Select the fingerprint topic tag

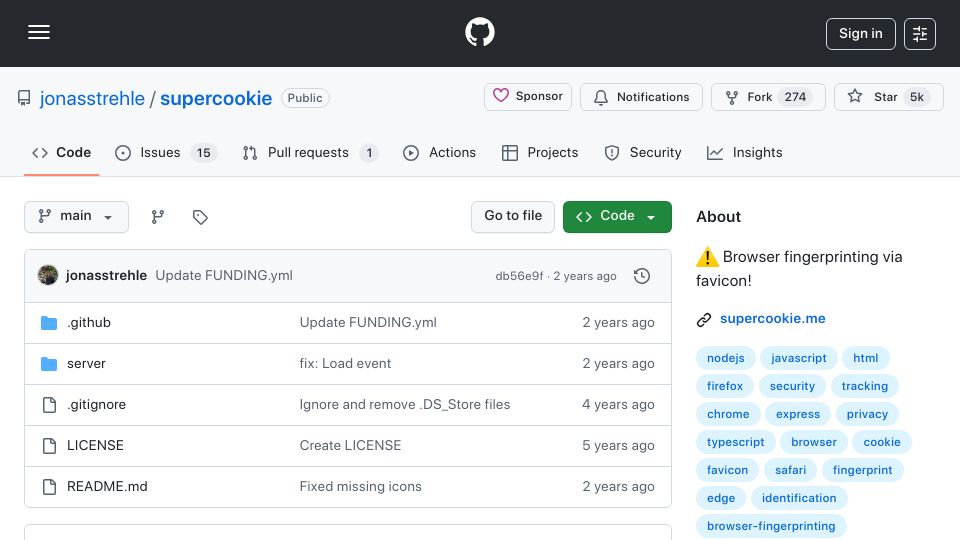click(x=862, y=470)
